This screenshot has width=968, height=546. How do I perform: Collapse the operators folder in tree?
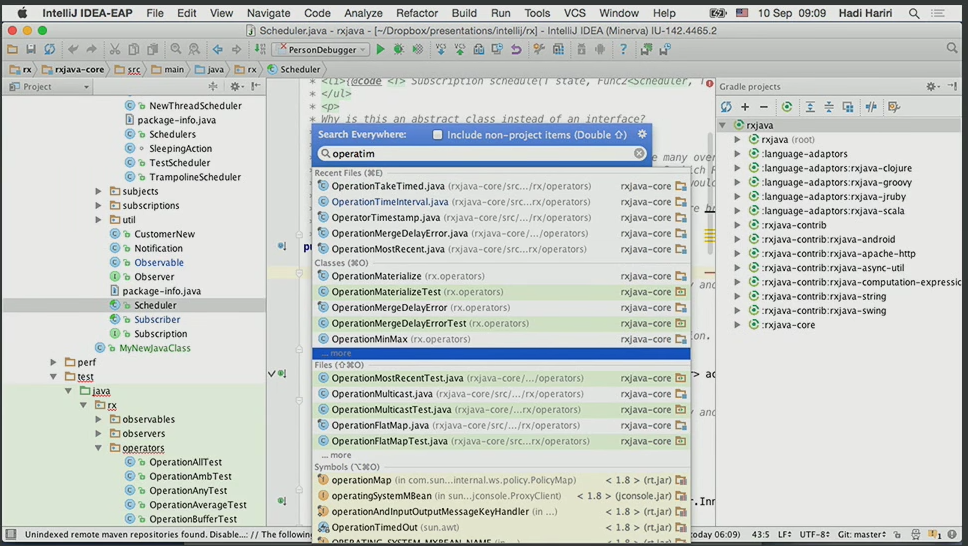(98, 448)
